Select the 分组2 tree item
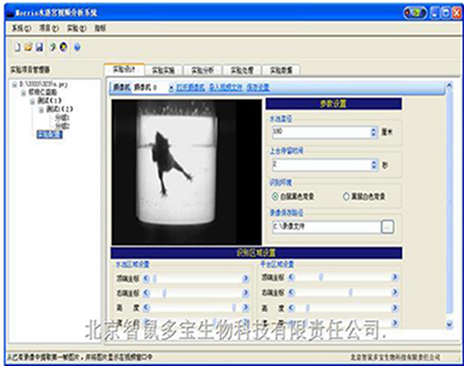 [62, 126]
